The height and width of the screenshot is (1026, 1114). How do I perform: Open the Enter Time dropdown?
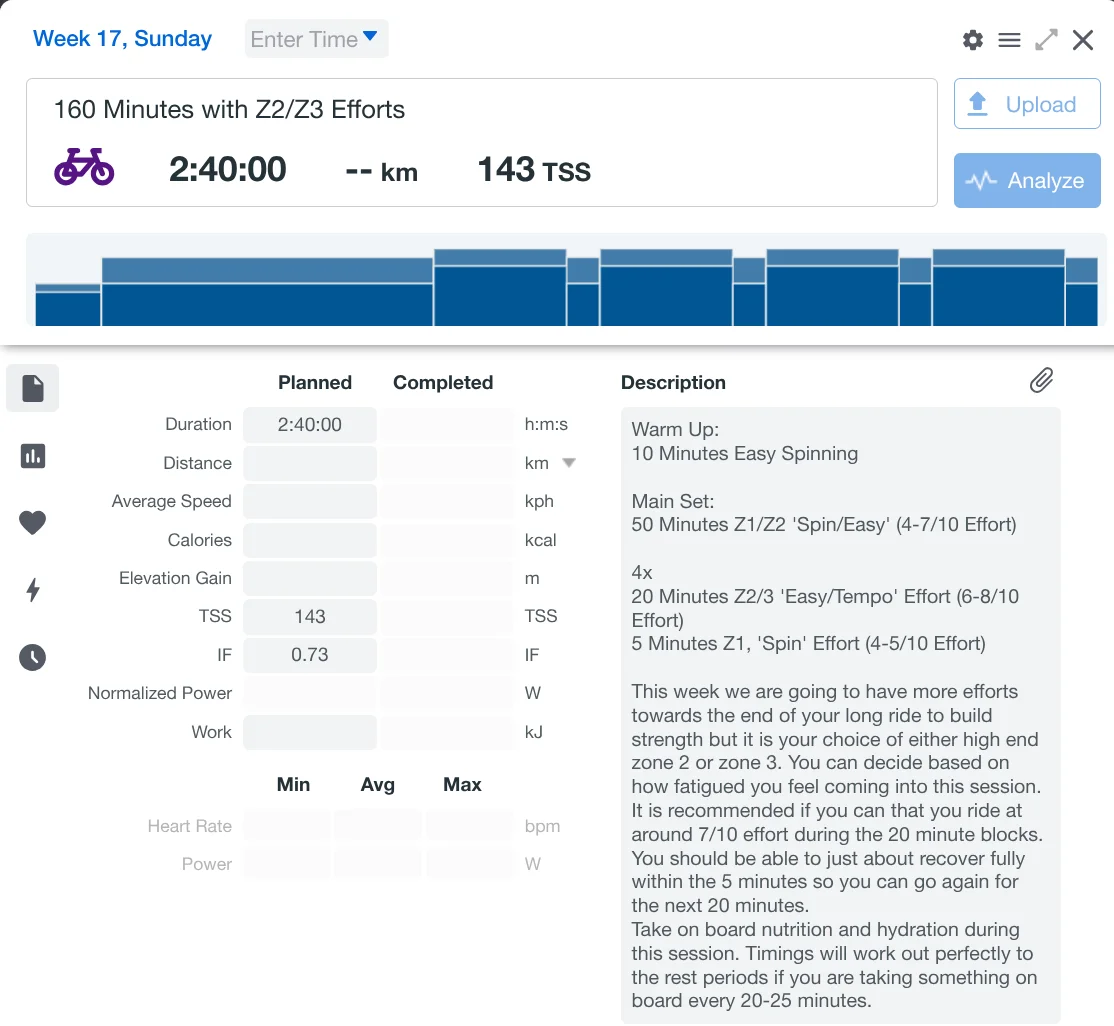316,39
